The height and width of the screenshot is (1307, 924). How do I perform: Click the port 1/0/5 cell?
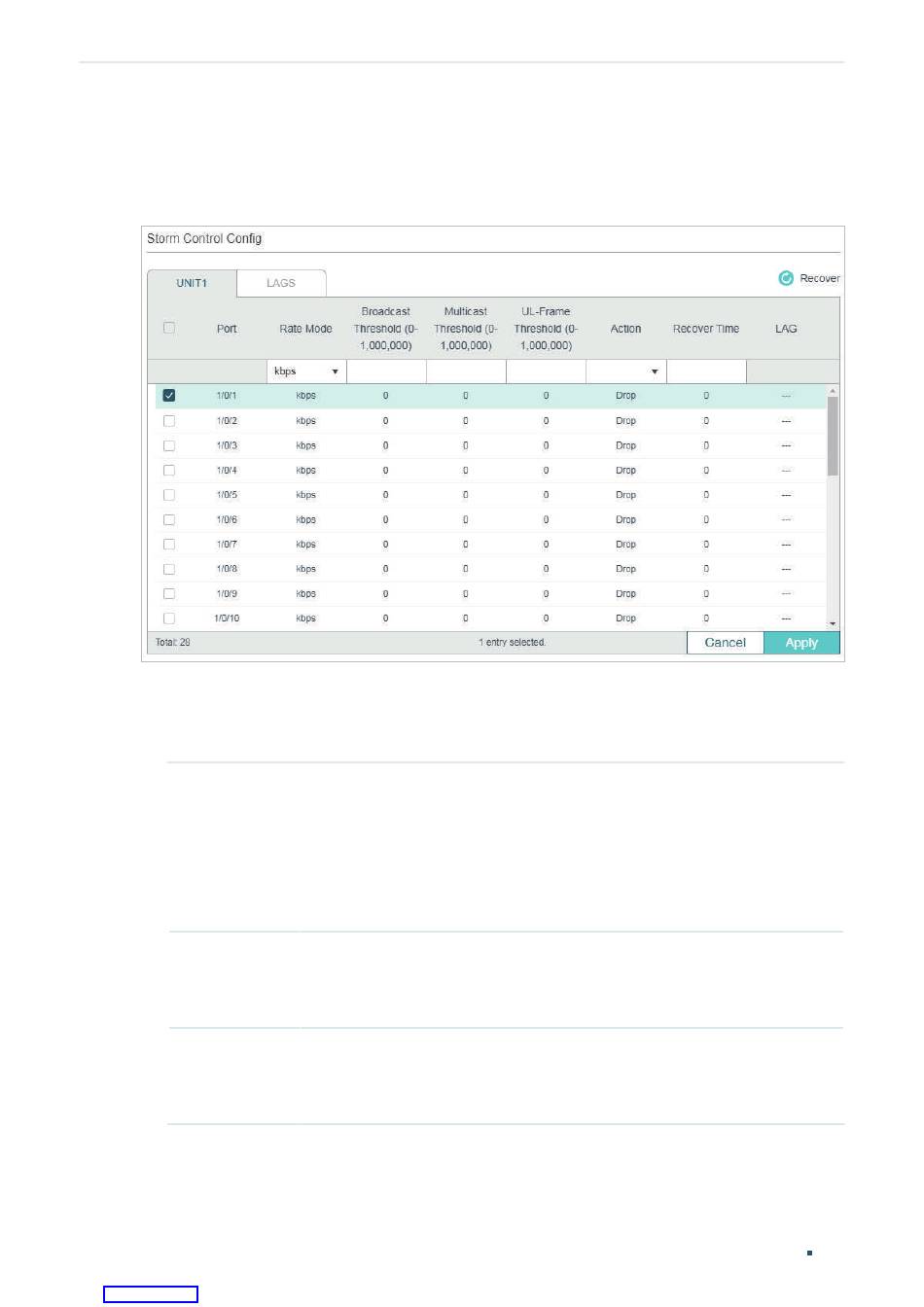pos(227,495)
